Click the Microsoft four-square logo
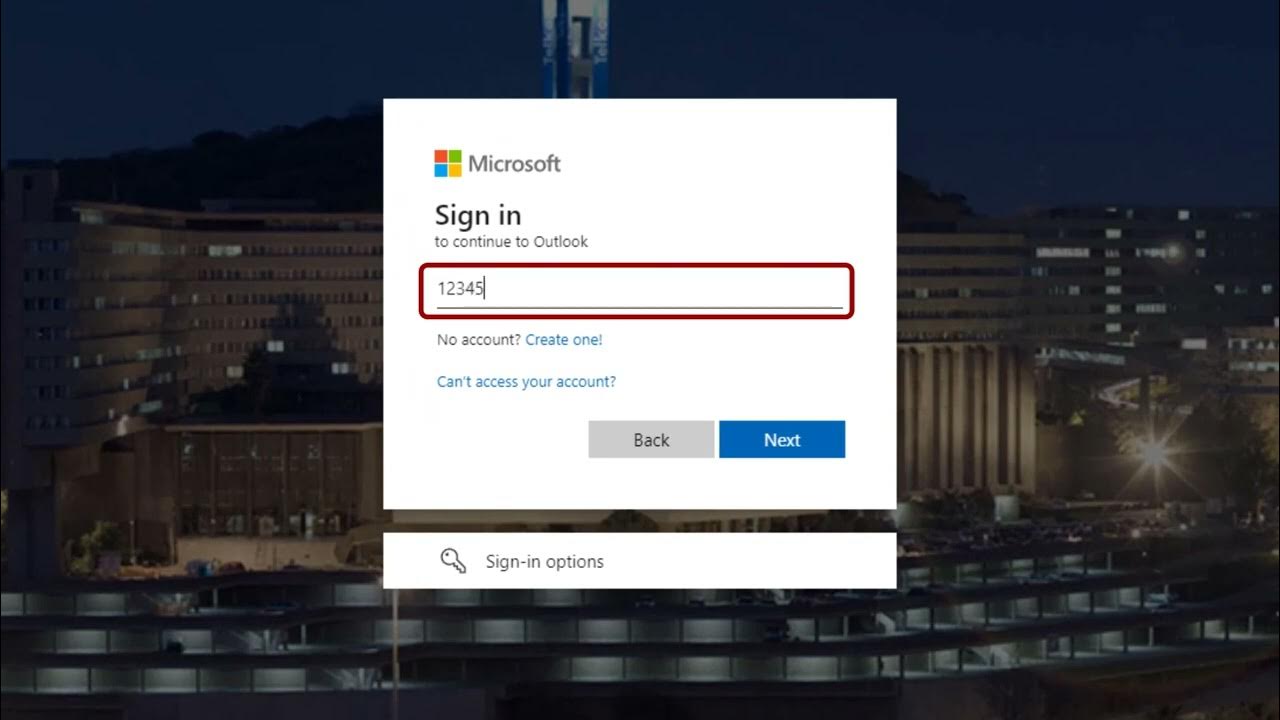Screen dimensions: 1280x720 [x=447, y=163]
